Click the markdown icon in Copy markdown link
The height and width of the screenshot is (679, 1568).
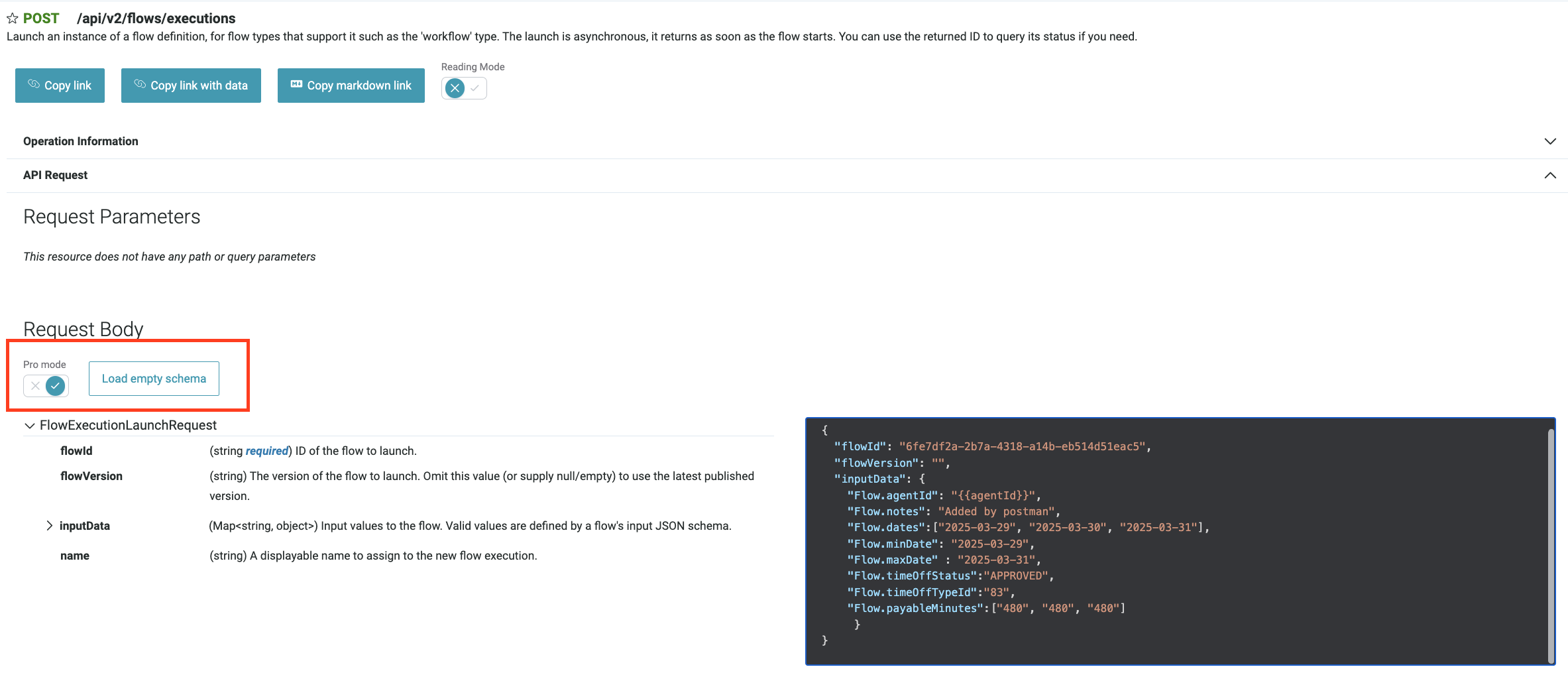(298, 85)
